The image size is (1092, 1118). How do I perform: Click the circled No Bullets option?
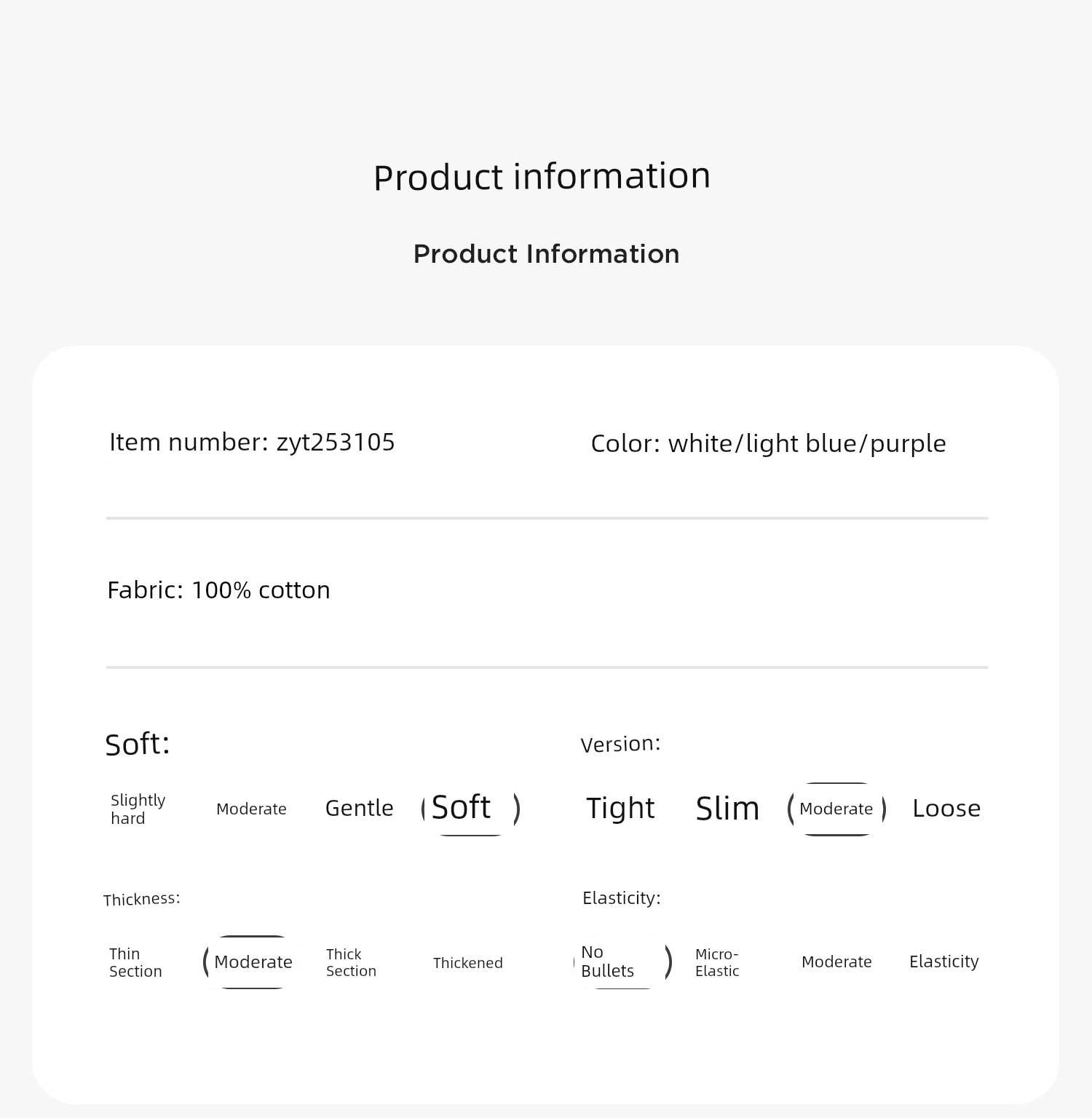coord(622,962)
